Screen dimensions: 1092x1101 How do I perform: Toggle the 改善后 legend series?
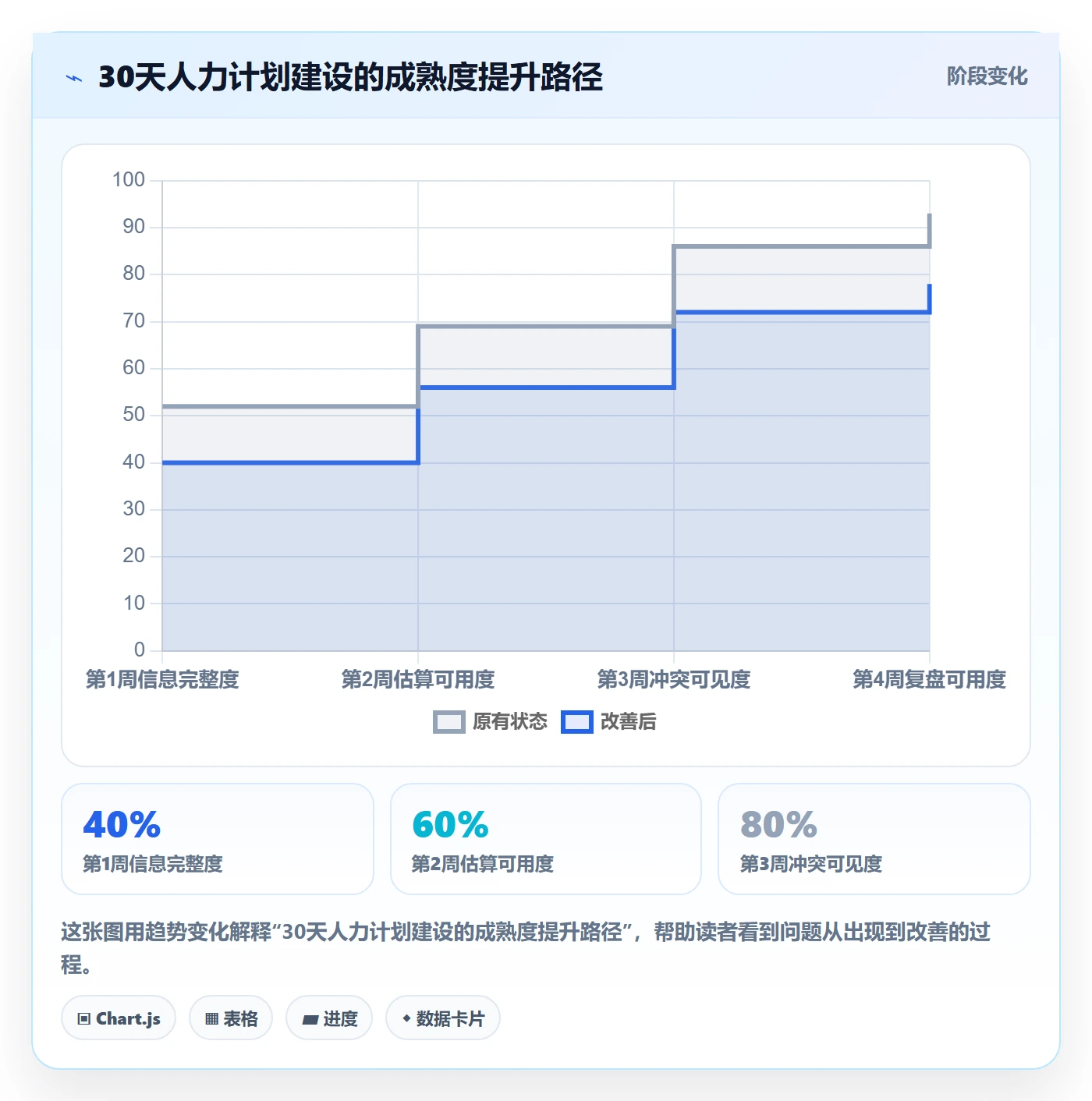click(x=608, y=722)
